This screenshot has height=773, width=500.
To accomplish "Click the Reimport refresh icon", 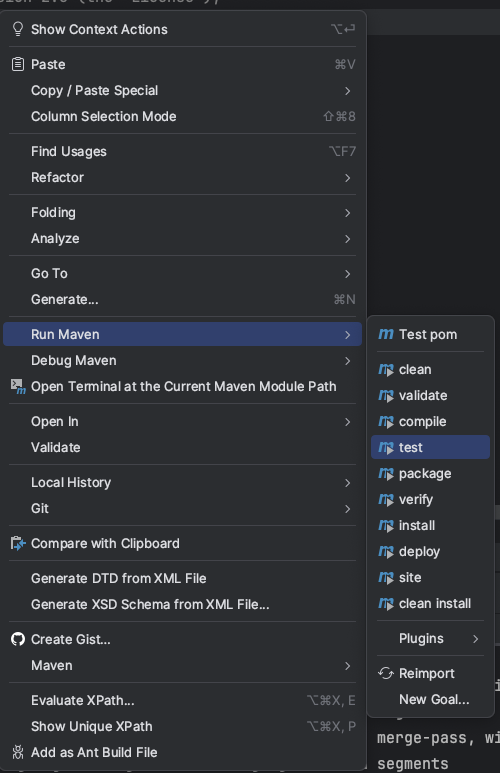I will 386,673.
